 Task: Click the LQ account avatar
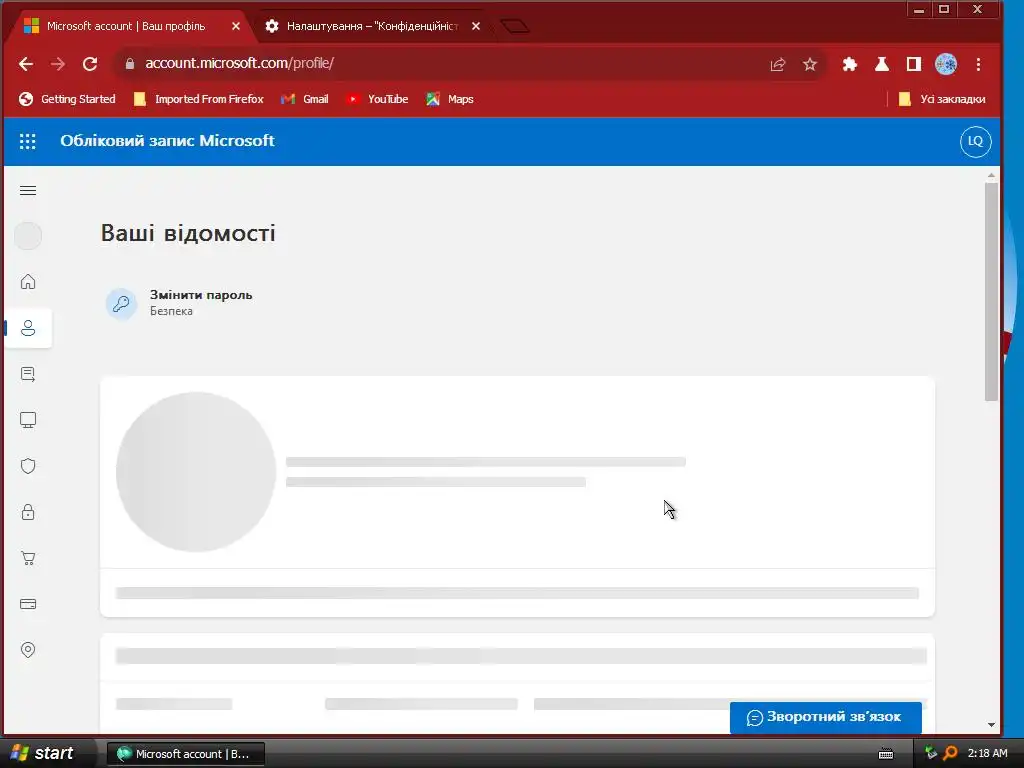pos(975,141)
